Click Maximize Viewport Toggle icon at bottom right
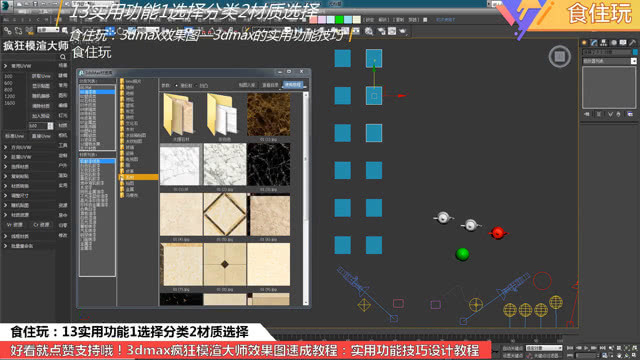Screen dimensions: 640x360 click(635, 356)
